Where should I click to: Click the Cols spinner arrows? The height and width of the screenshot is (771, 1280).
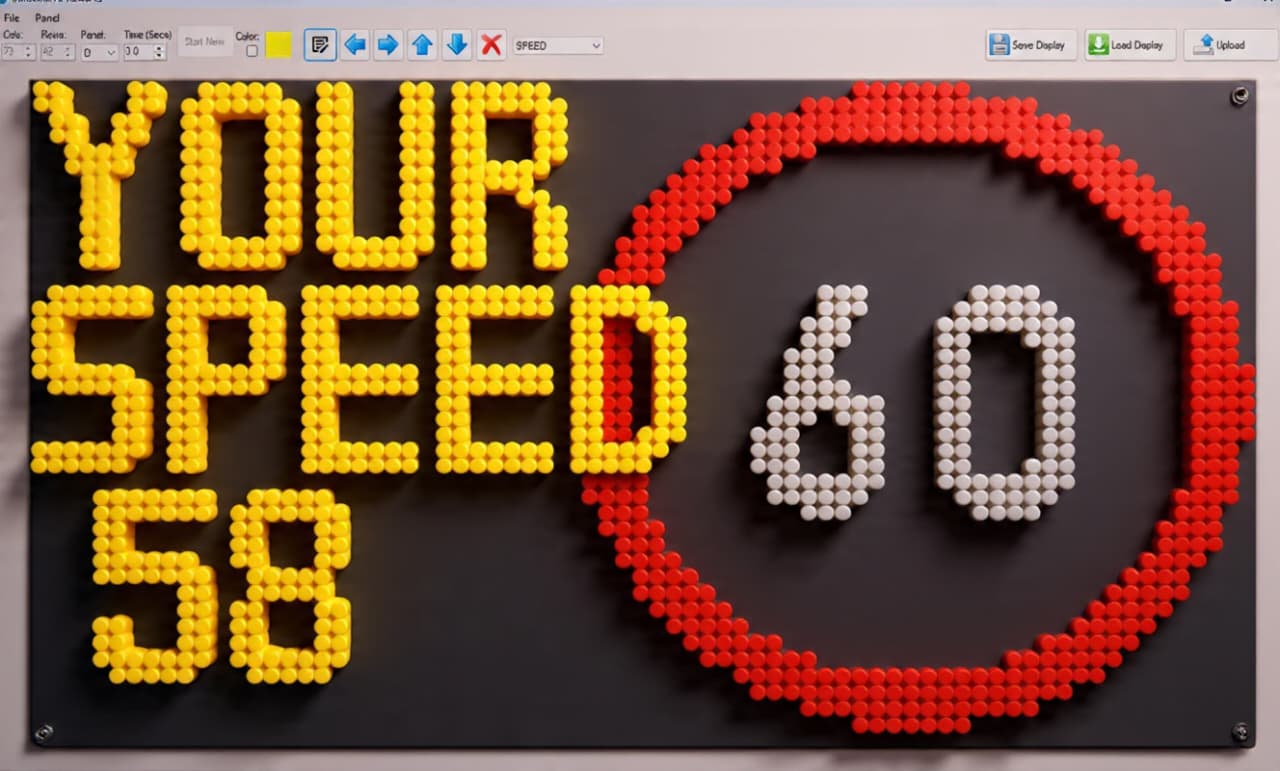coord(29,52)
